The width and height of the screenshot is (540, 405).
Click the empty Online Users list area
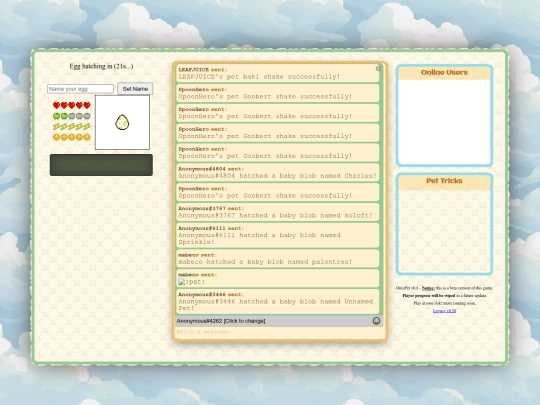(444, 121)
